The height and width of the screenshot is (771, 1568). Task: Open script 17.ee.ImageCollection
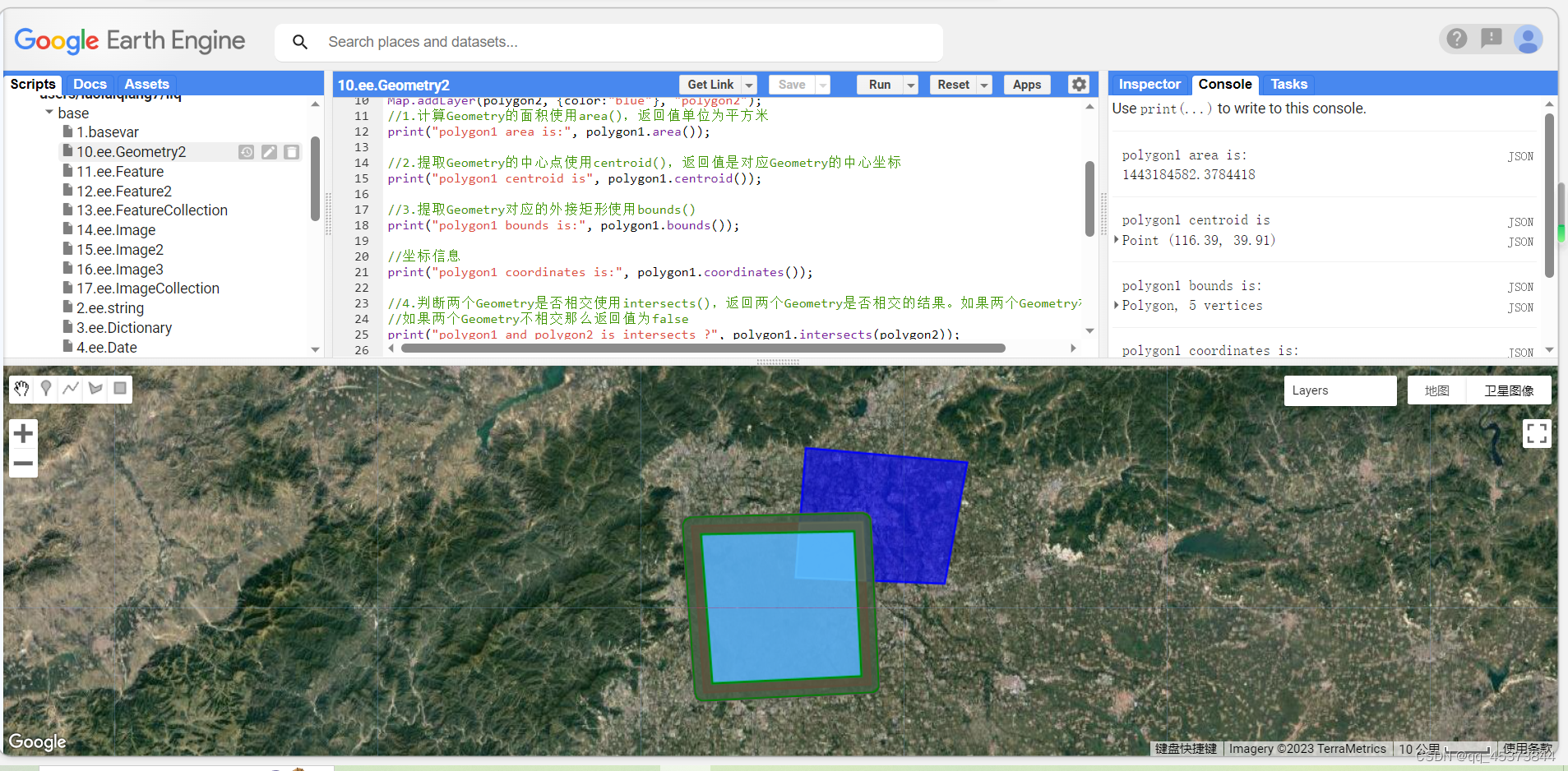(148, 289)
